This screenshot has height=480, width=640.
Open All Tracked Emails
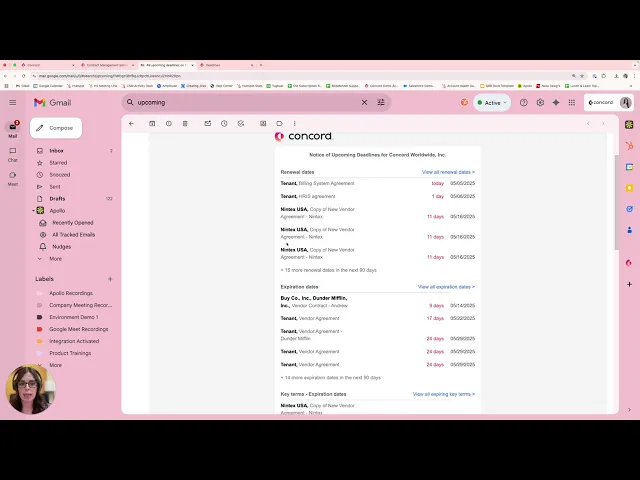click(x=73, y=235)
